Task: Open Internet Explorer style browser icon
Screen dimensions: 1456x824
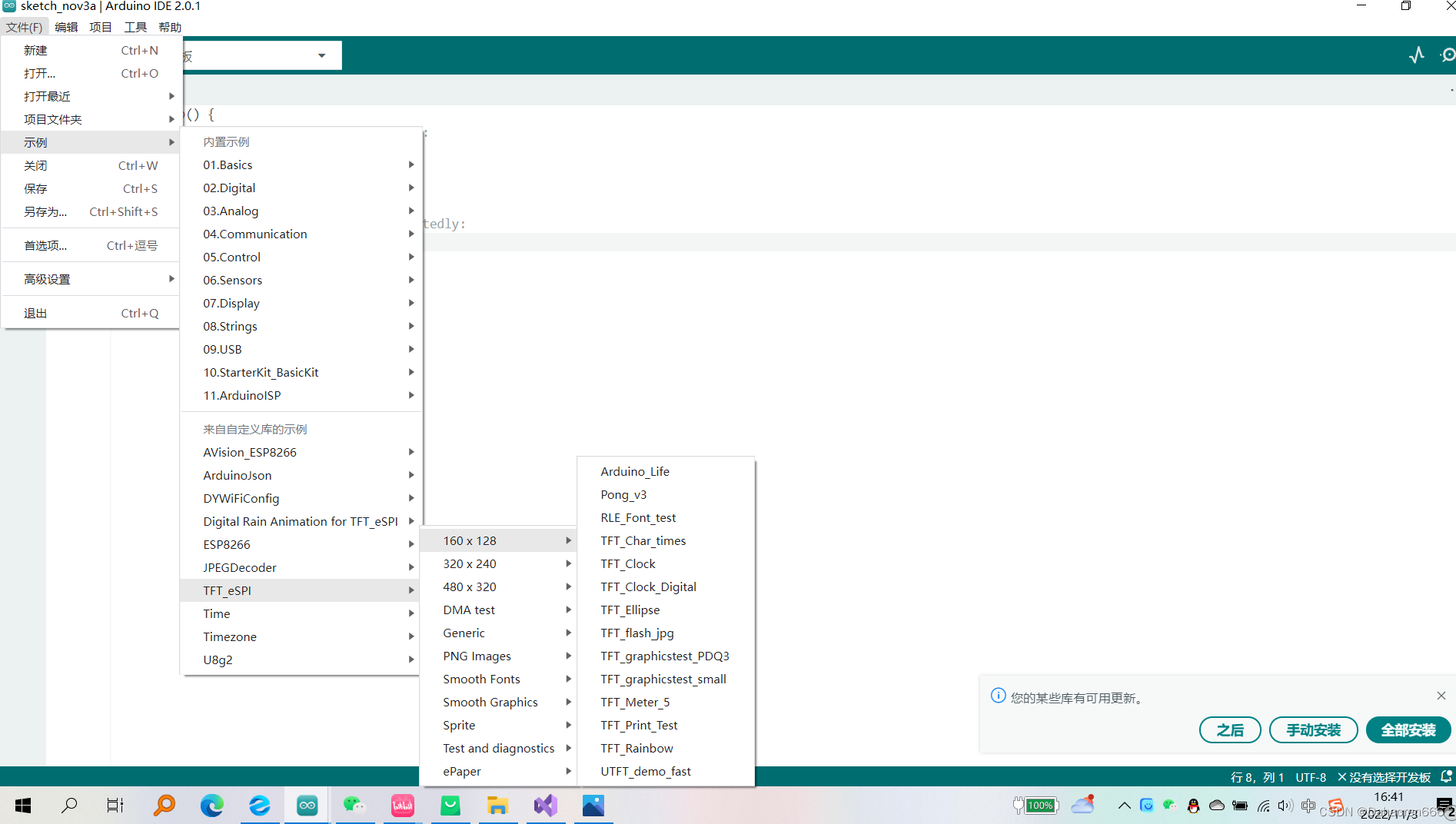Action: tap(259, 806)
